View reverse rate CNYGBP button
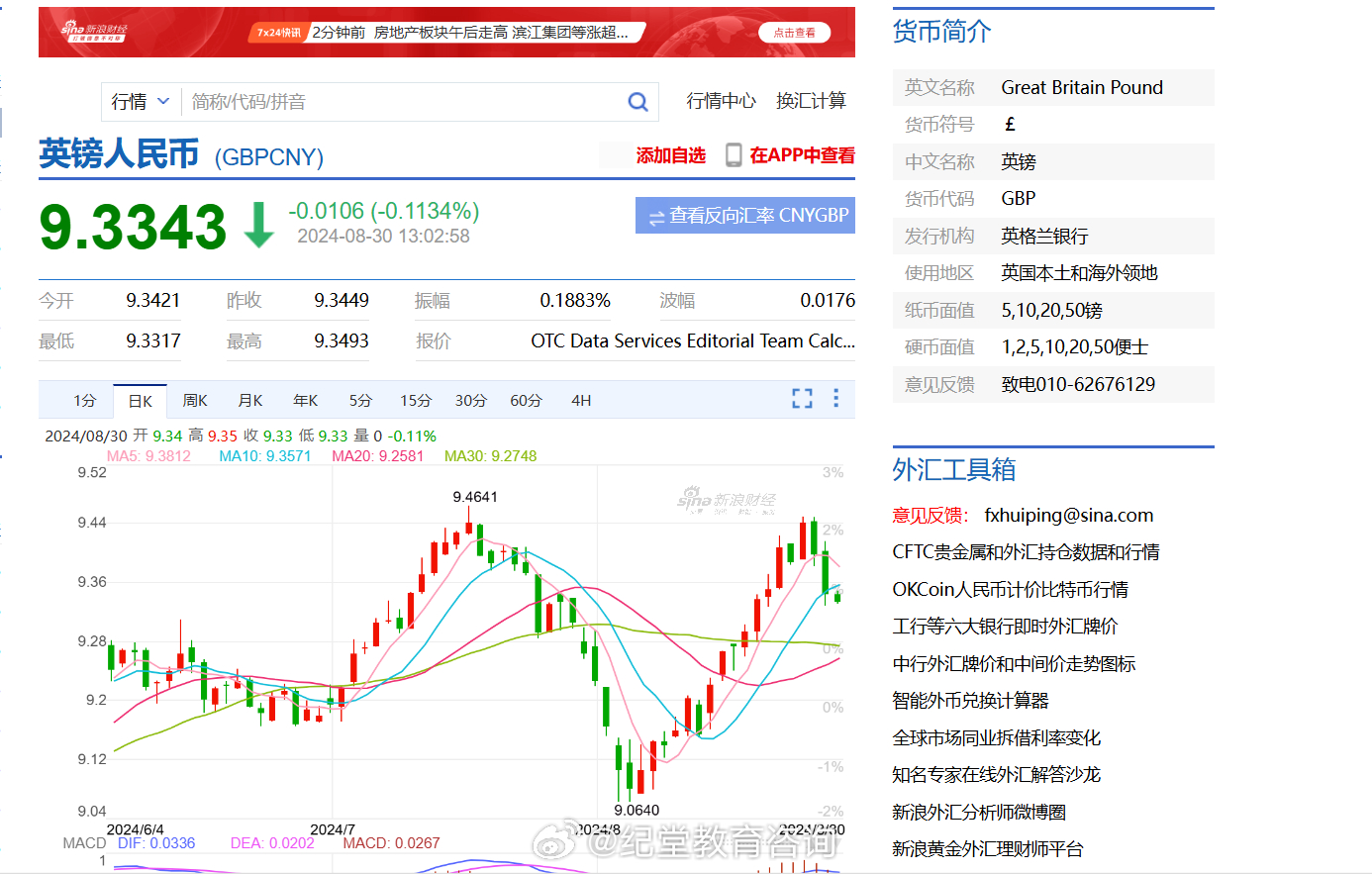 click(x=745, y=215)
